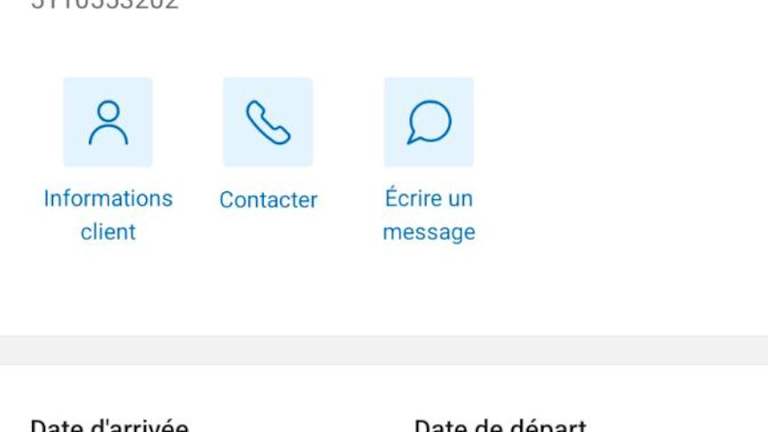Image resolution: width=768 pixels, height=432 pixels.
Task: Select the booking number at top
Action: coord(105,4)
